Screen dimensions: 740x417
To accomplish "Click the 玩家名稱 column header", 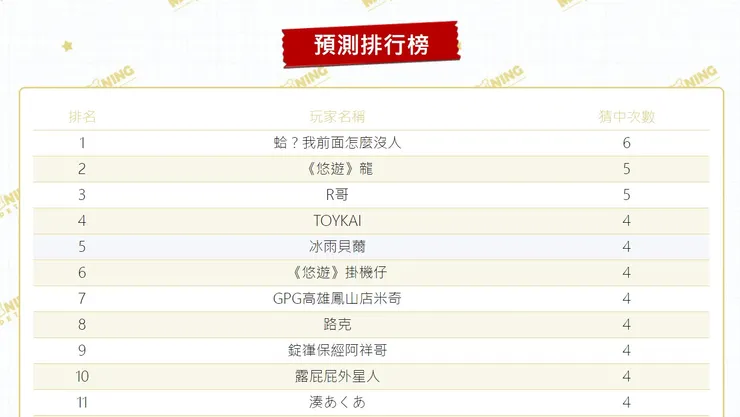I will [x=337, y=117].
